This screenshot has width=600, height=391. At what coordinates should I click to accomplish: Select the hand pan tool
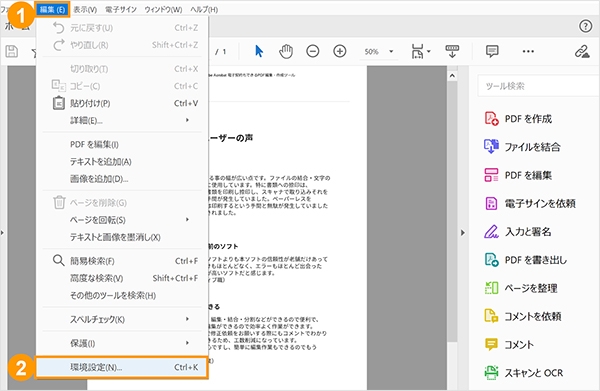pos(286,51)
